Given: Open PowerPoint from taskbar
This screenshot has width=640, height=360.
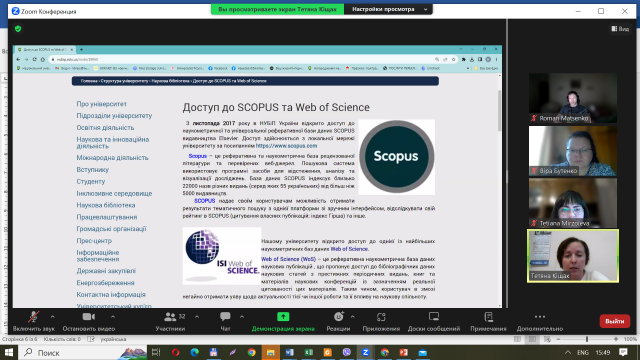Looking at the screenshot, I should pos(403,353).
